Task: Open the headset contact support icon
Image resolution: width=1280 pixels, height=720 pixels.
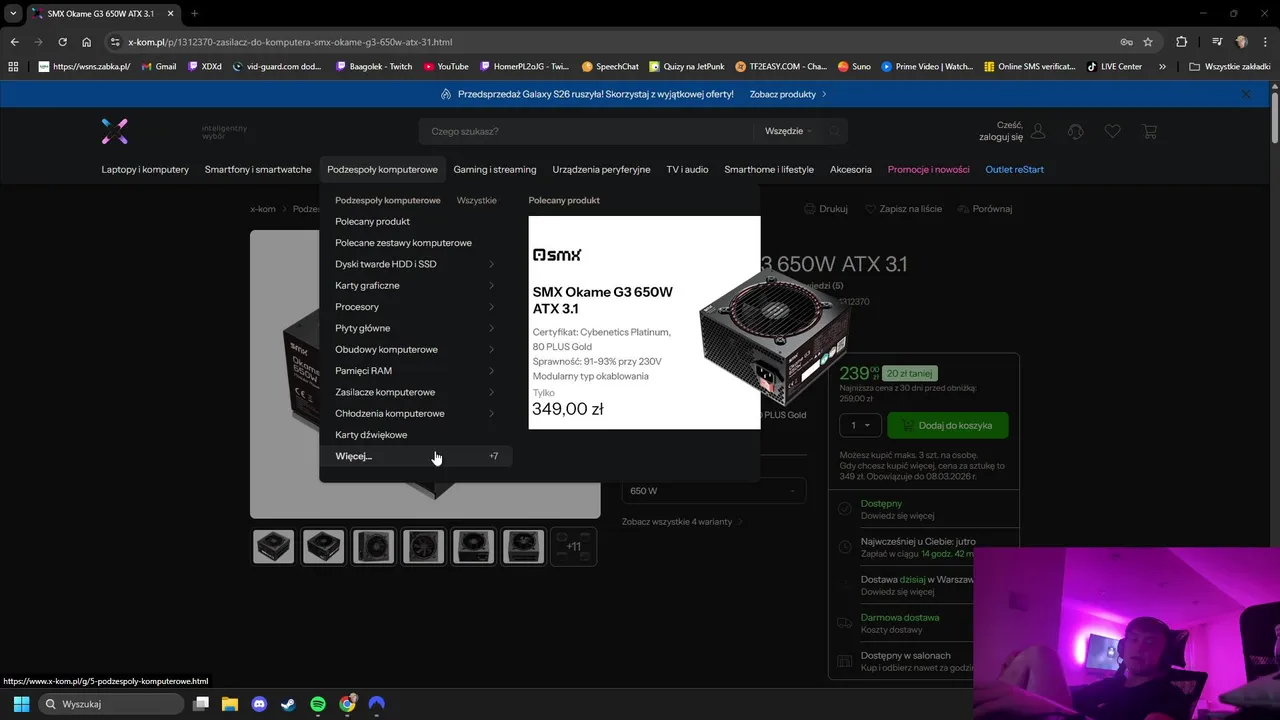Action: tap(1075, 131)
